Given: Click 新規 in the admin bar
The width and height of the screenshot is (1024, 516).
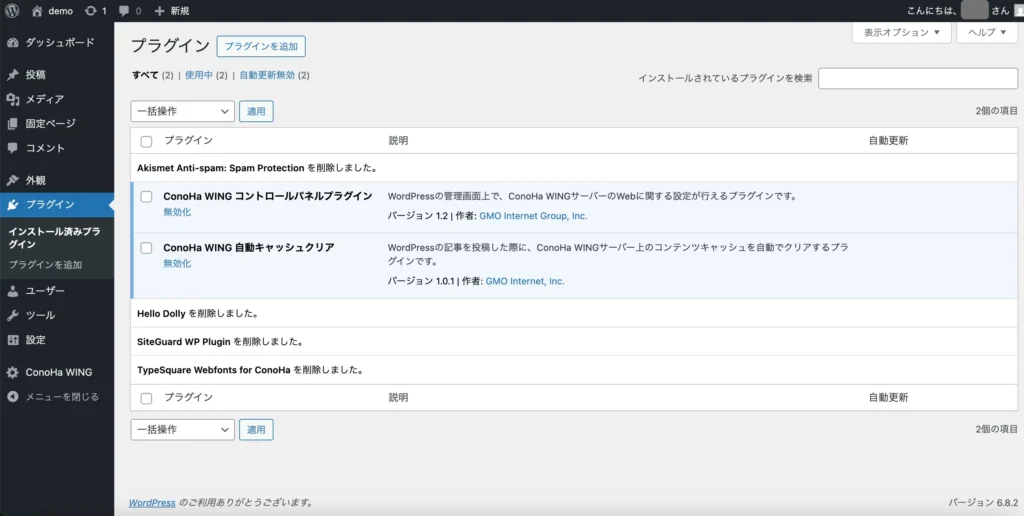Looking at the screenshot, I should coord(180,11).
